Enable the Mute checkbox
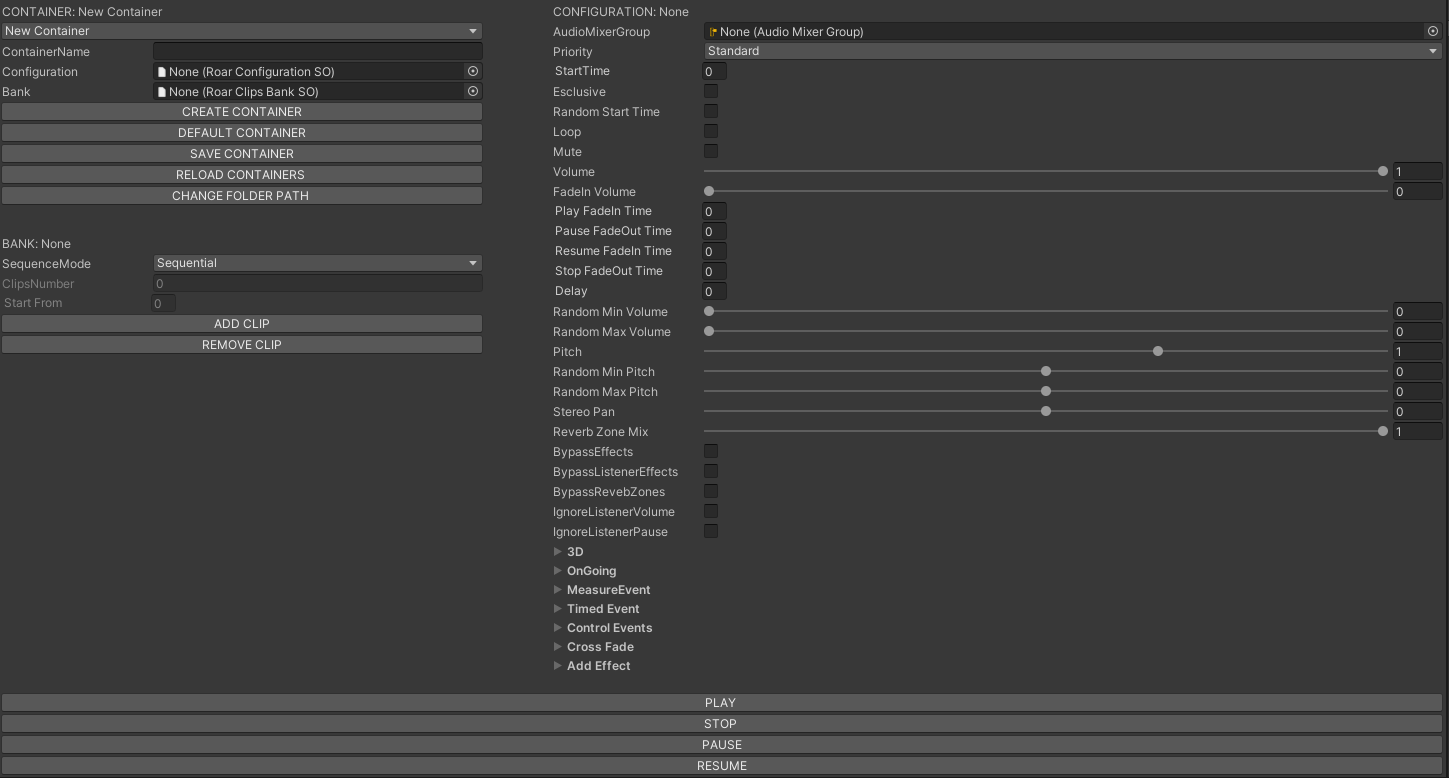1449x778 pixels. [710, 151]
